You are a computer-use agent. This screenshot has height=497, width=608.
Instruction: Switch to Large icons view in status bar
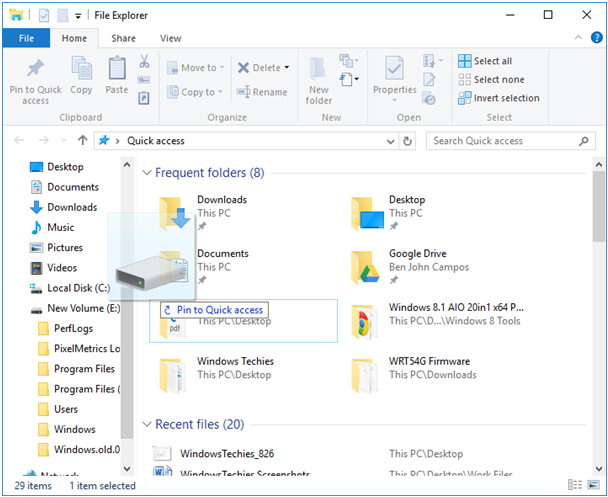[593, 485]
